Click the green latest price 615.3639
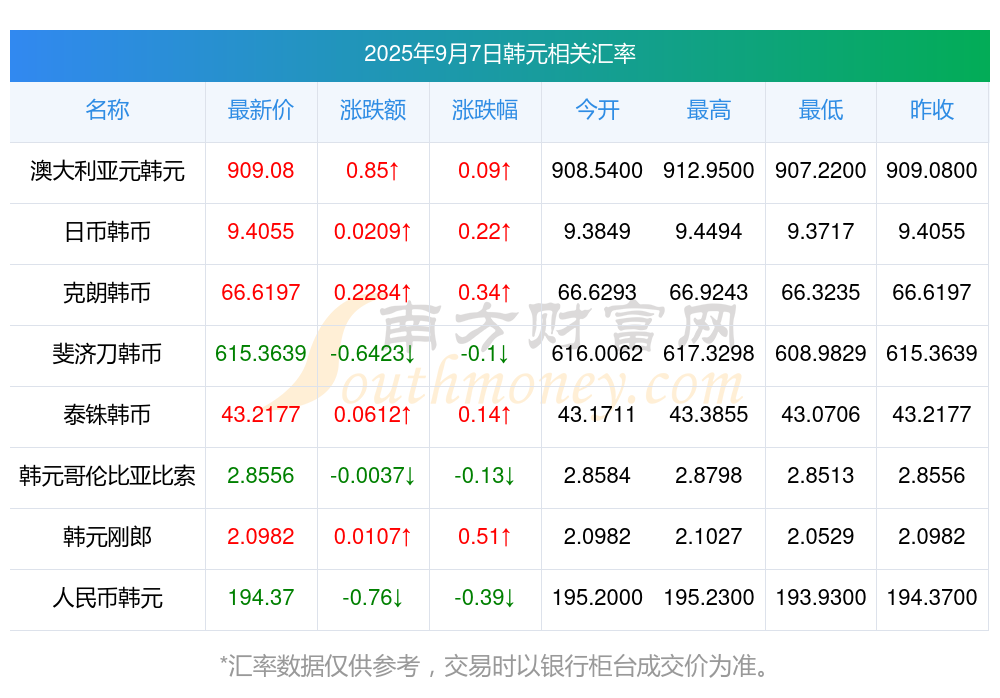The image size is (1000, 698). point(261,353)
